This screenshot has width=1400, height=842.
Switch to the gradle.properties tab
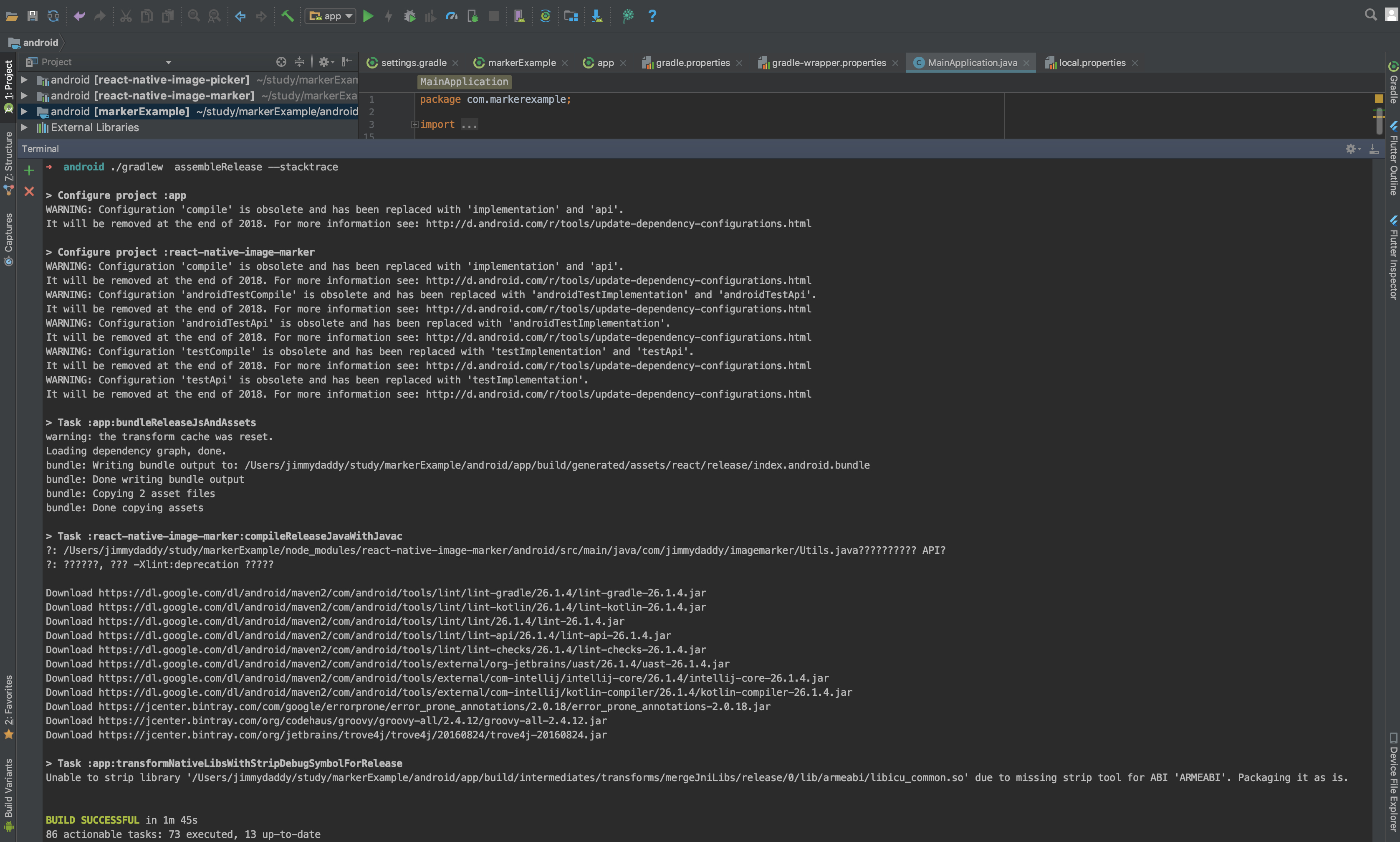[x=693, y=62]
